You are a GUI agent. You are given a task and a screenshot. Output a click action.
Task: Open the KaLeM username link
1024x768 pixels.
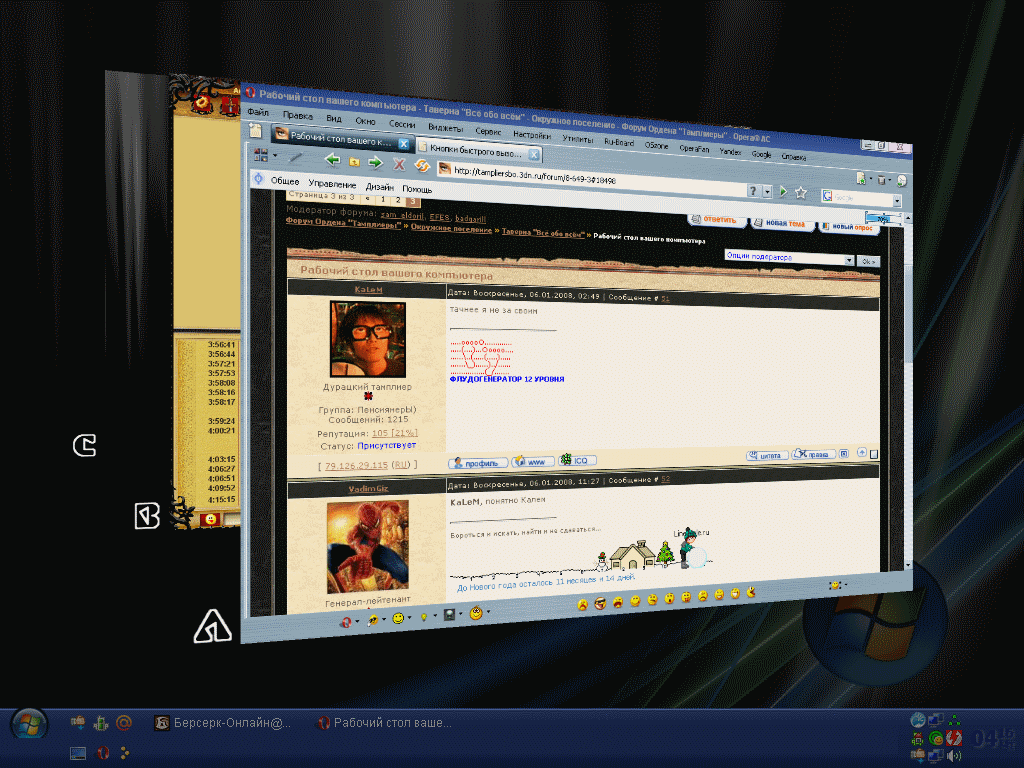[x=368, y=289]
